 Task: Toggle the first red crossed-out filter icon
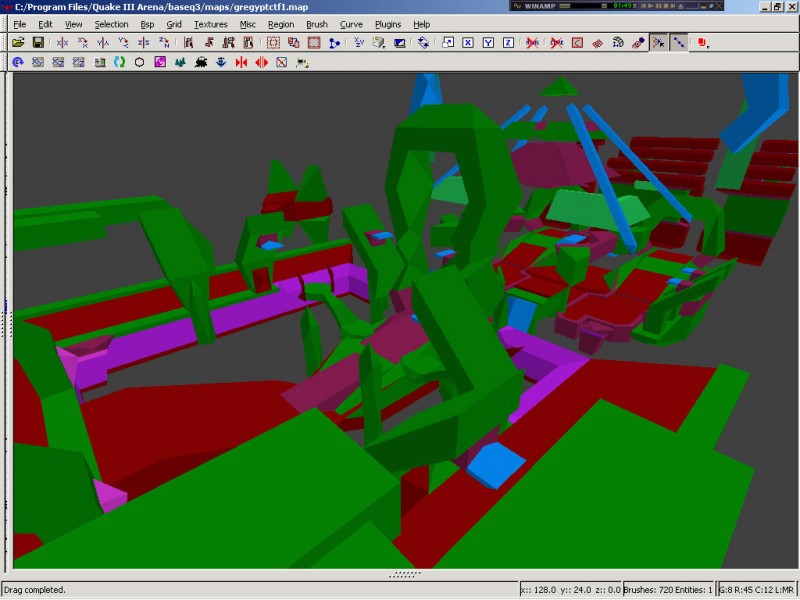coord(533,43)
